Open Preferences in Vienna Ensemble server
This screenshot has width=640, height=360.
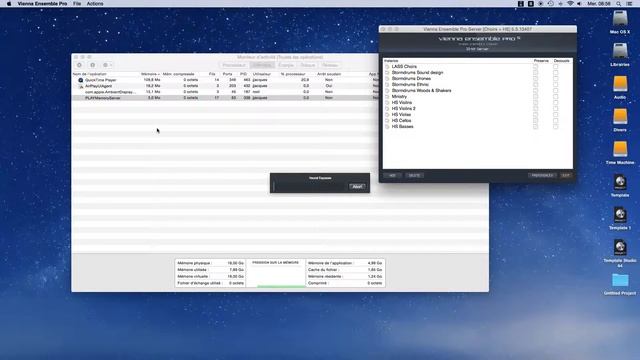[542, 175]
